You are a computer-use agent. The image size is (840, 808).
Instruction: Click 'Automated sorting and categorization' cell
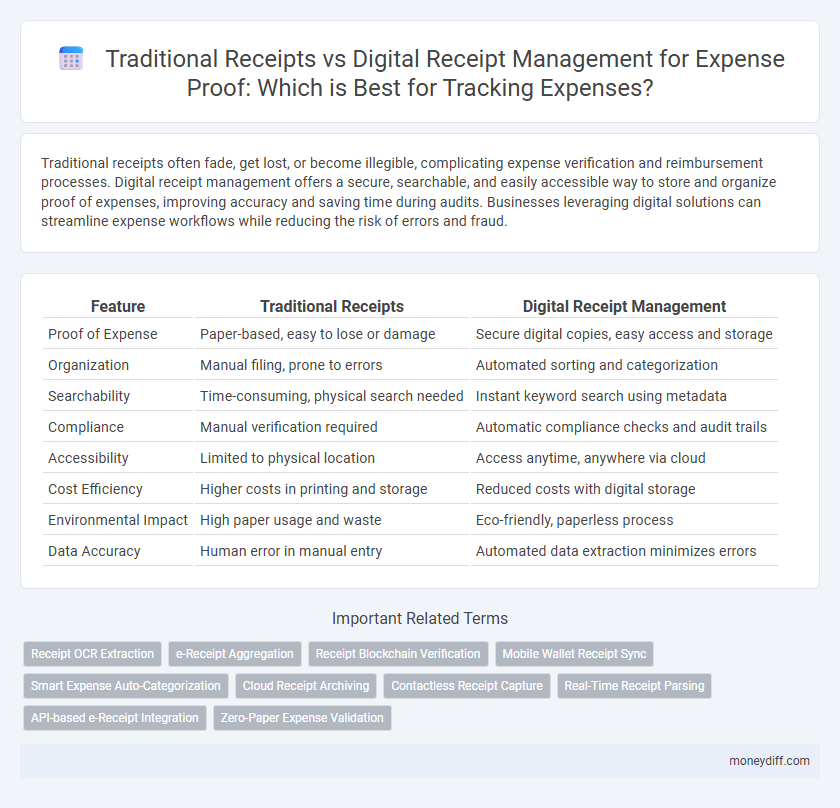[597, 365]
